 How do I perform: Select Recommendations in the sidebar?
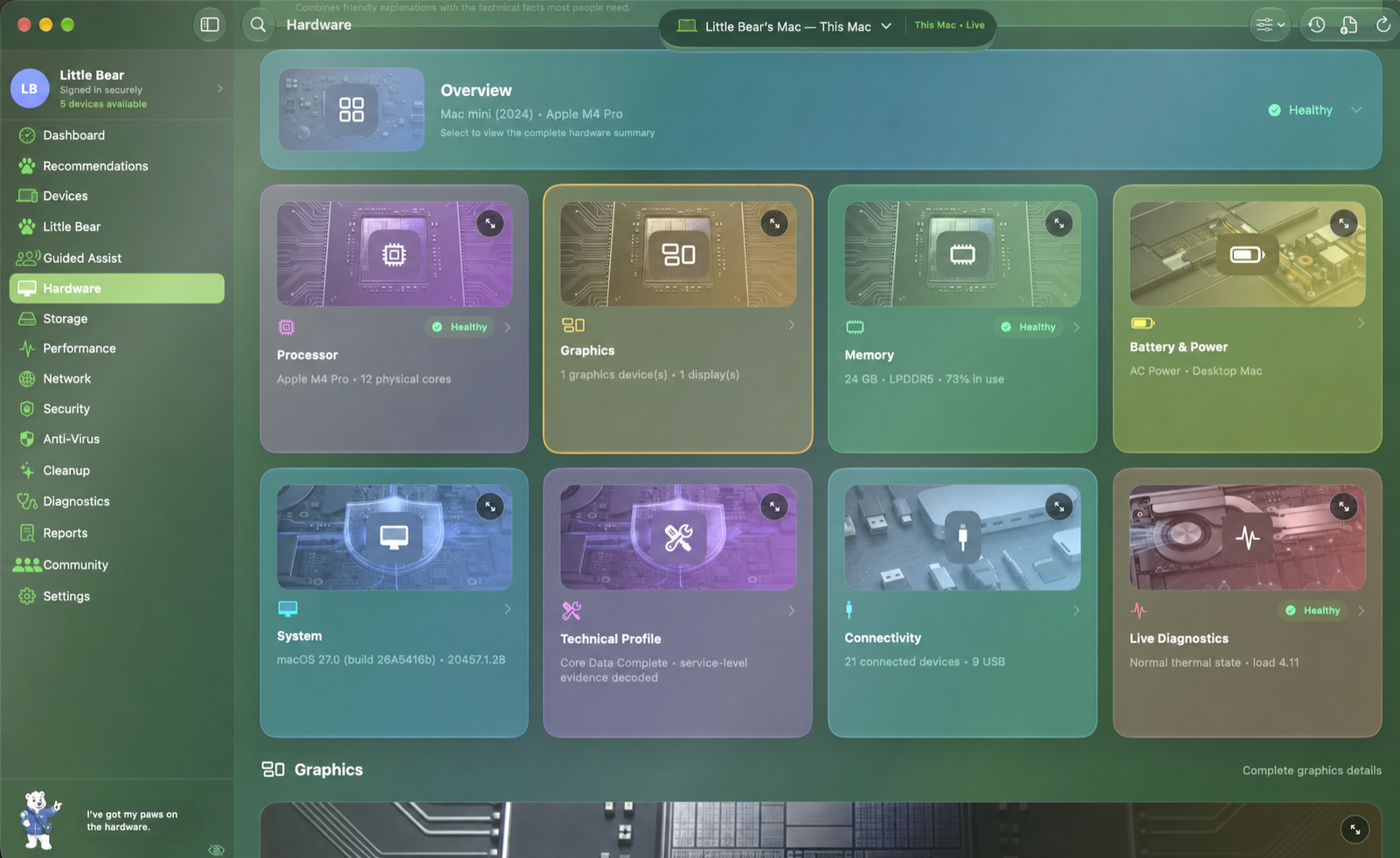point(117,166)
